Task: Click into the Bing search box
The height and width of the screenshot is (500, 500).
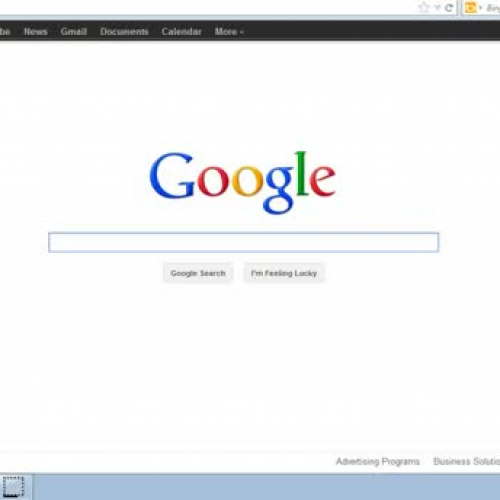Action: pyautogui.click(x=493, y=8)
